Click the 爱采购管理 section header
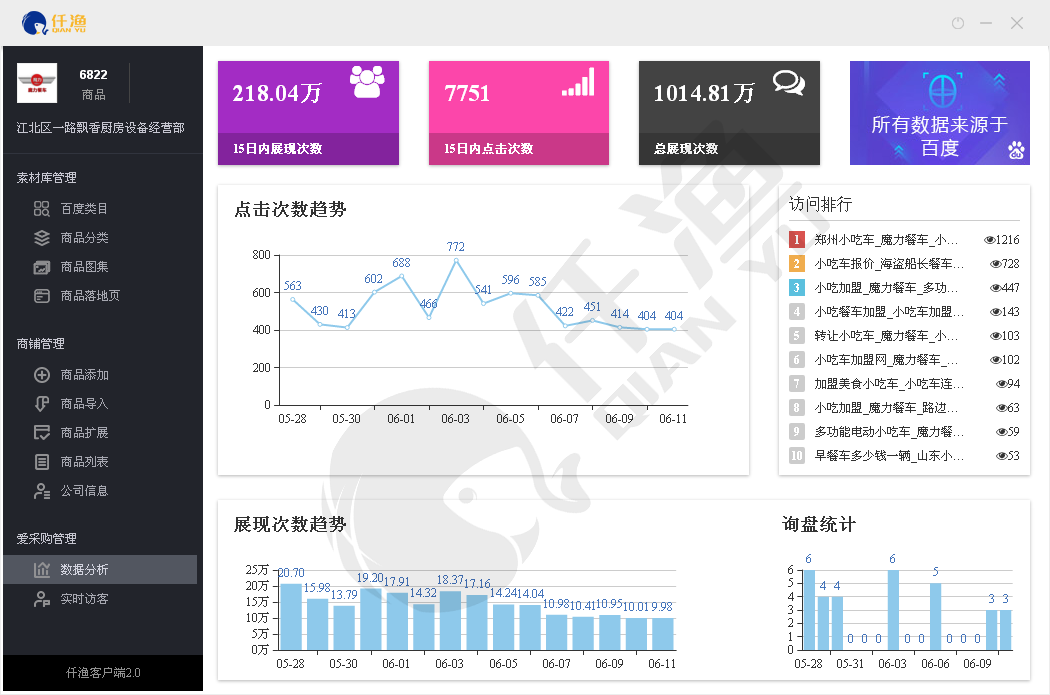This screenshot has height=695, width=1050. (x=46, y=539)
